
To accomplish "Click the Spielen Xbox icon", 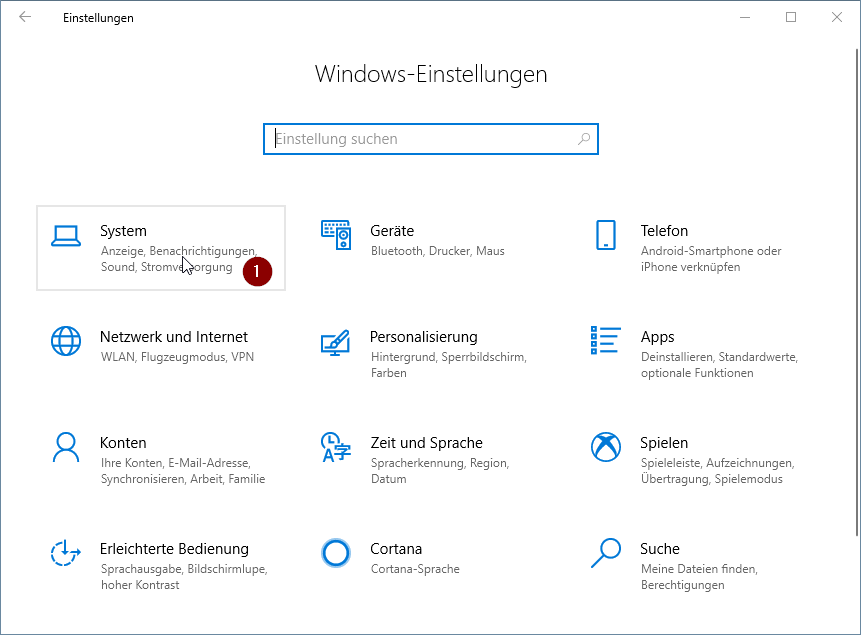I will pyautogui.click(x=606, y=447).
